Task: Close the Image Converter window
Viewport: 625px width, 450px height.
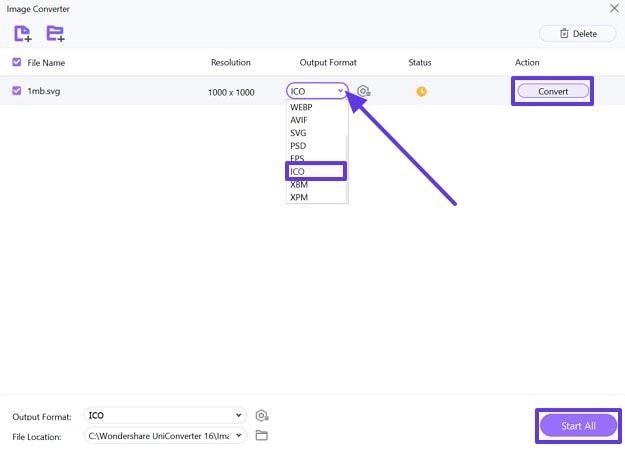Action: pyautogui.click(x=614, y=8)
